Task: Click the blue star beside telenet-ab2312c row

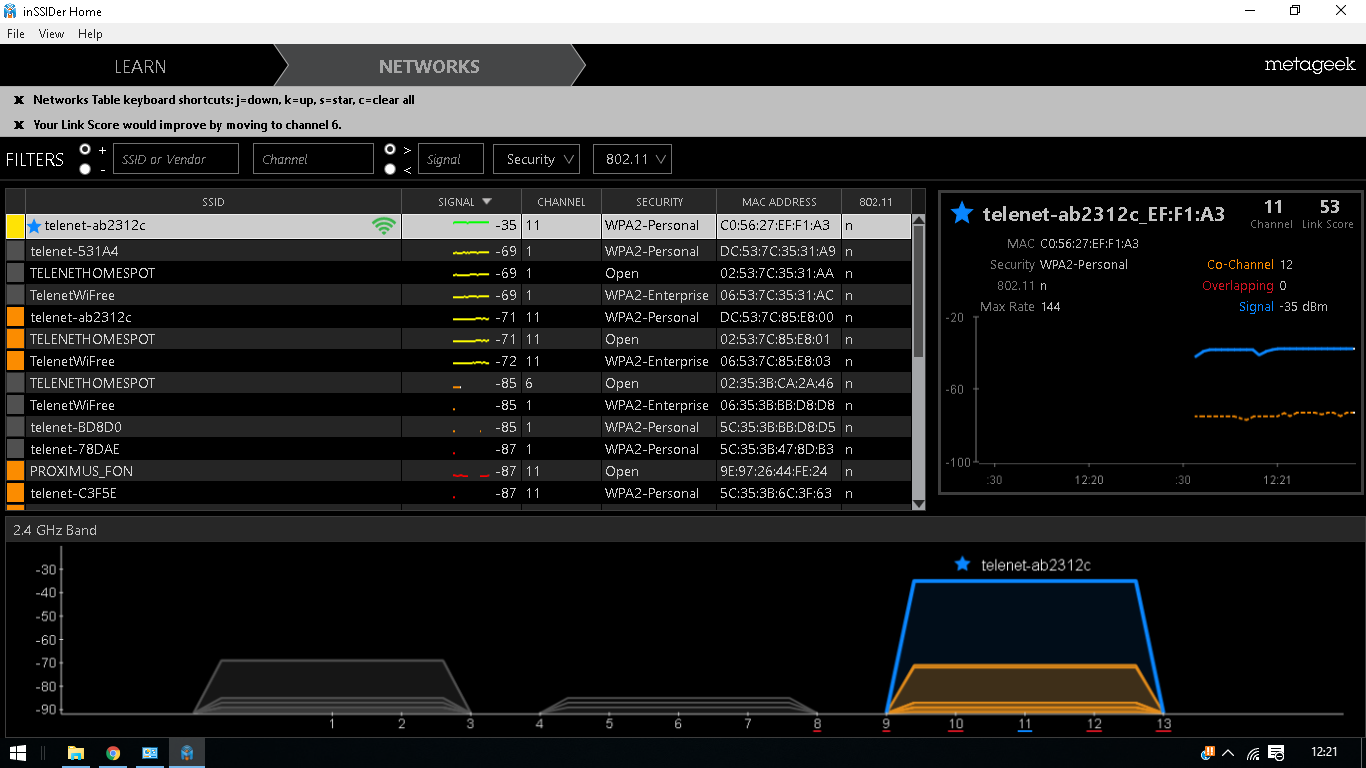Action: (x=34, y=226)
